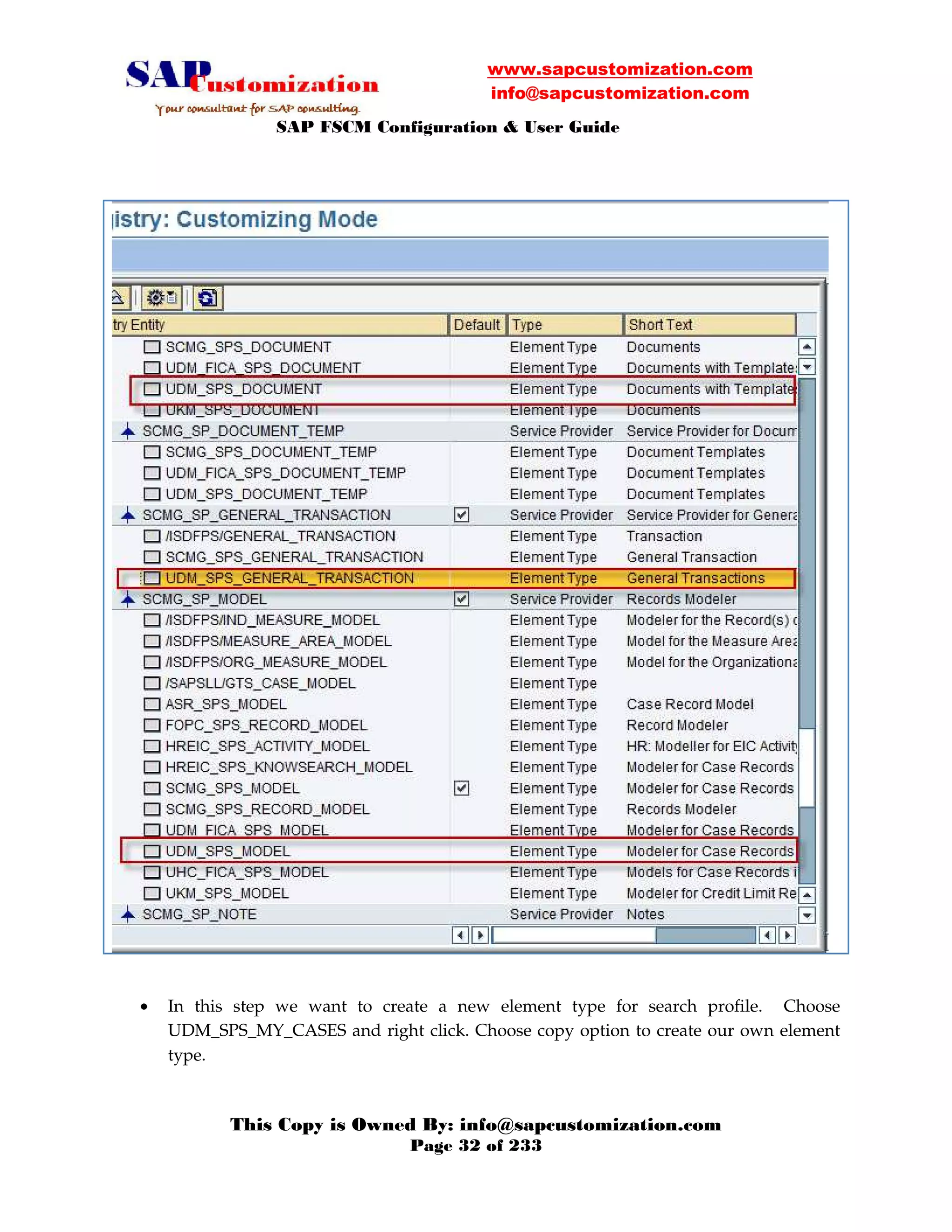
Task: Open www.sapcustomization.com link
Action: click(620, 69)
